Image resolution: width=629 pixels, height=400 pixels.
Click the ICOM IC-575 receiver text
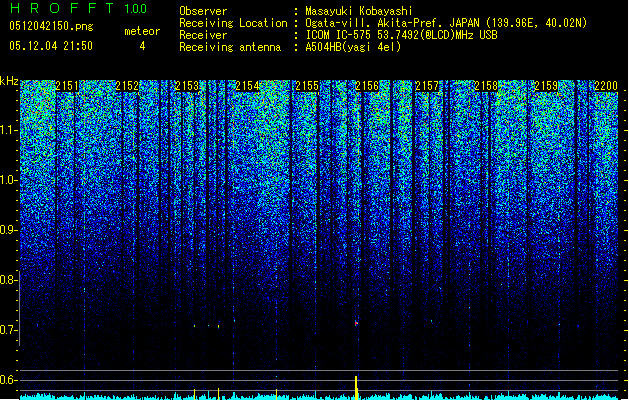(401, 35)
